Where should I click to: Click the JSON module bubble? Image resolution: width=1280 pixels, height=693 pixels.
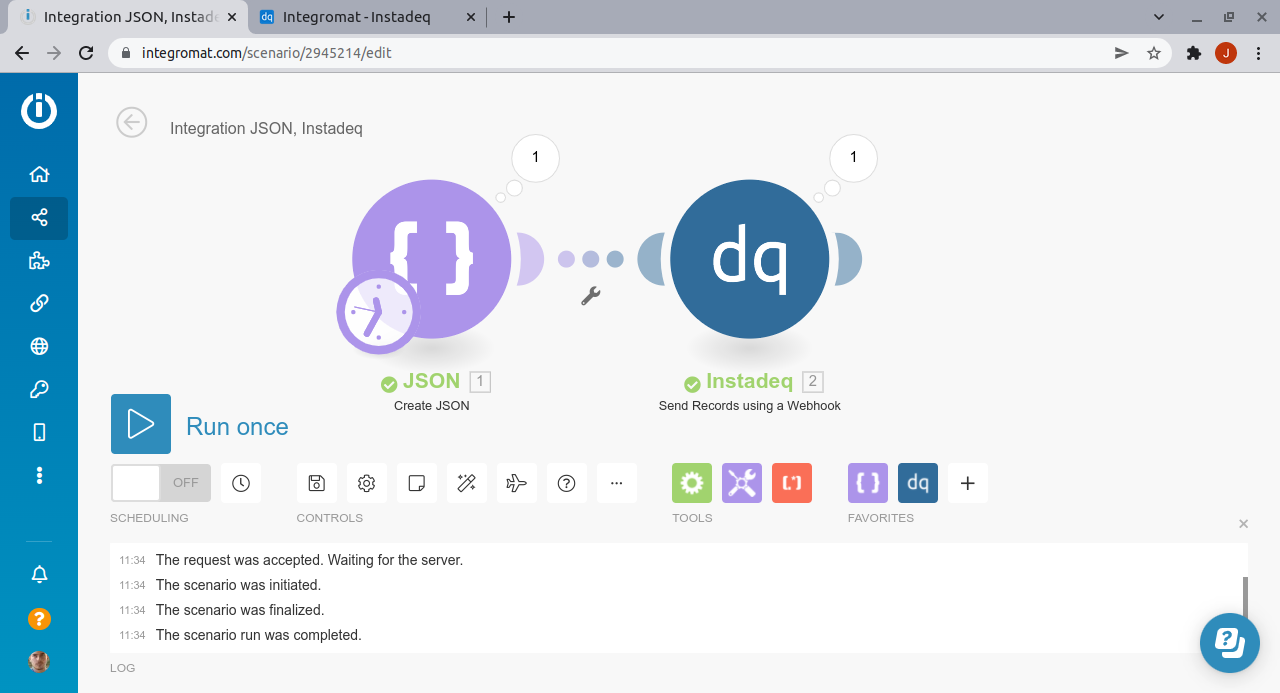pos(432,259)
